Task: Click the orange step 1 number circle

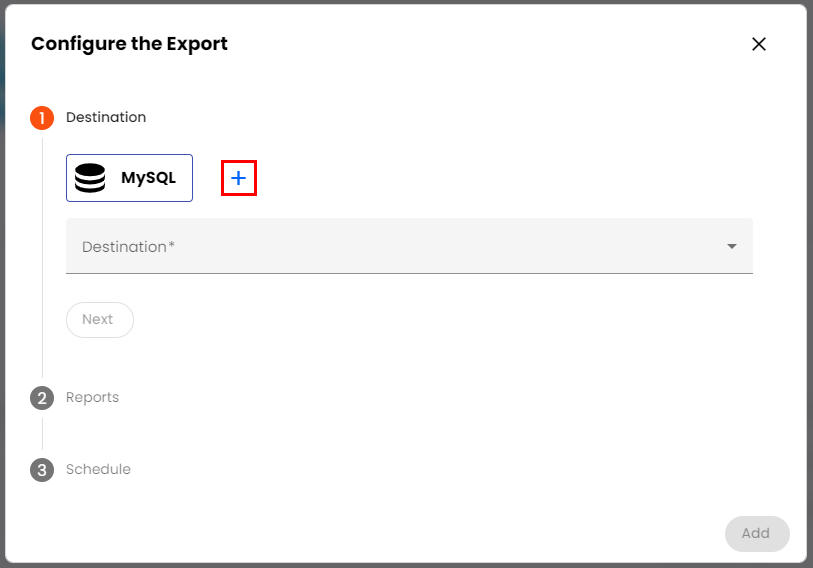Action: 42,118
